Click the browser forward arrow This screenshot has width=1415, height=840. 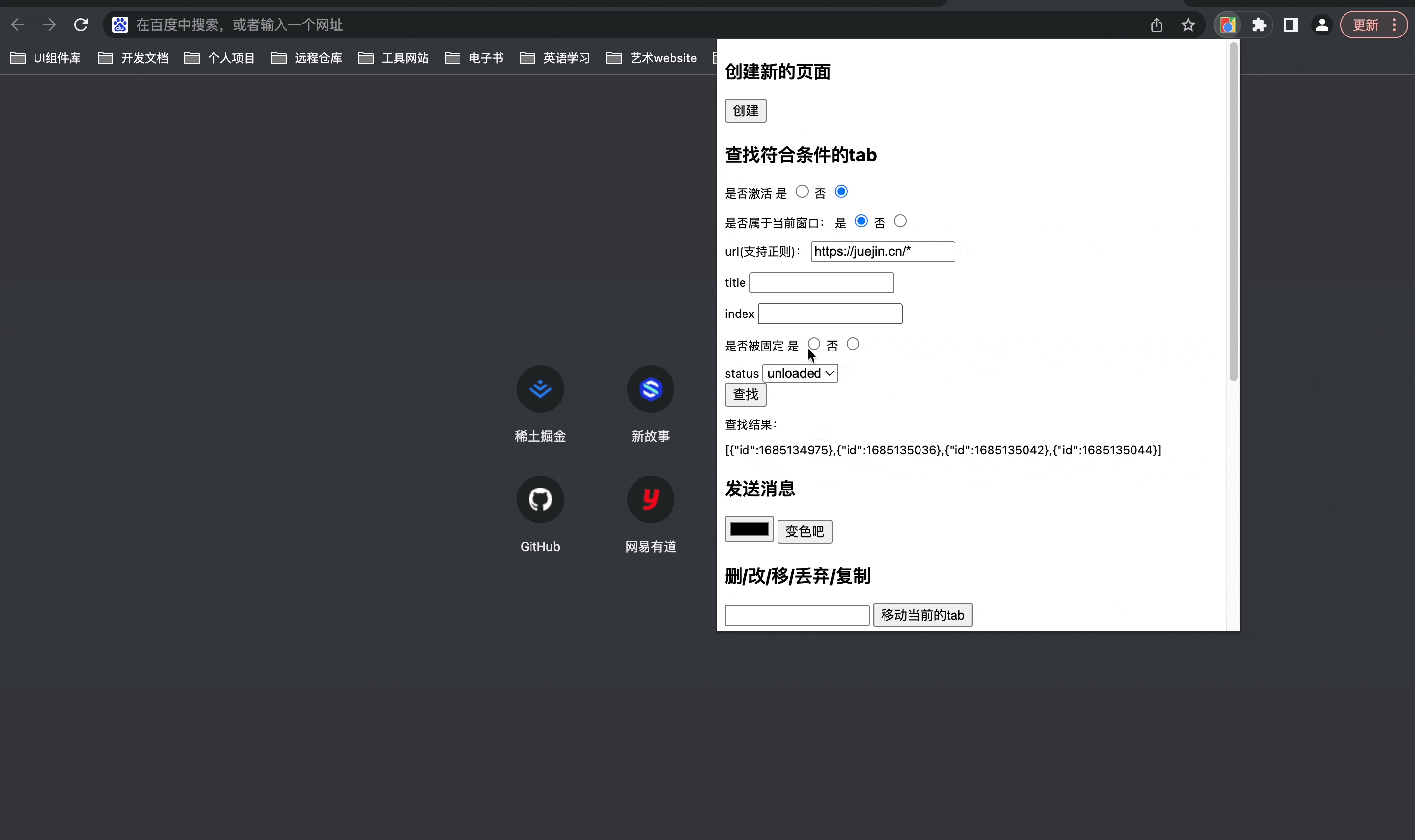coord(49,24)
